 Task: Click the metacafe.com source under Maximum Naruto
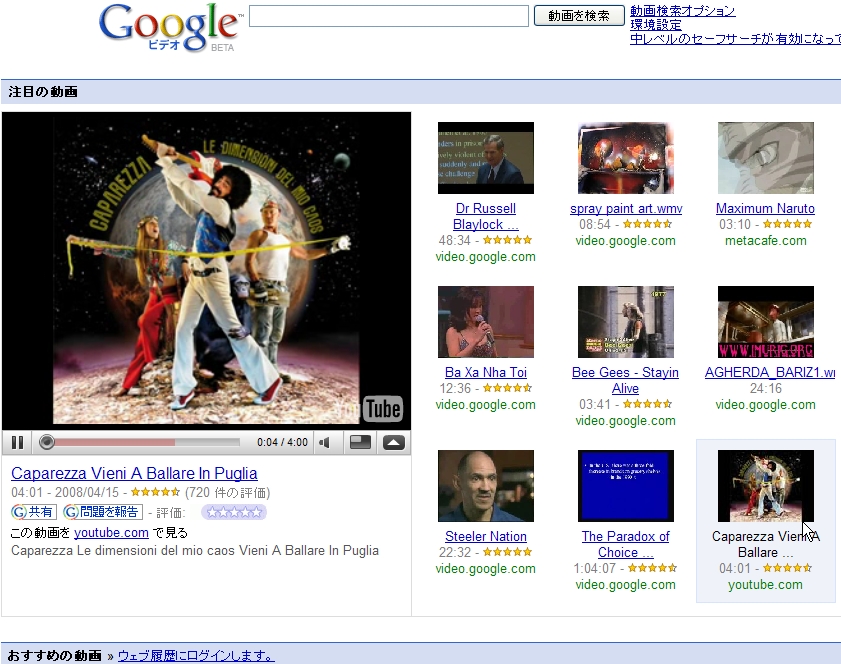[x=765, y=240]
